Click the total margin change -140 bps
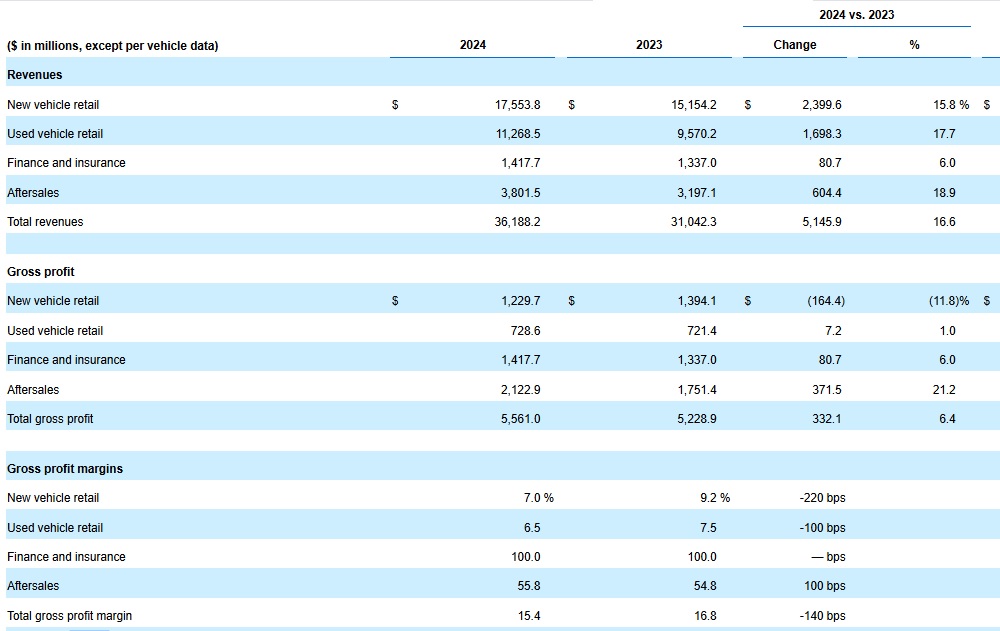Screen dimensions: 1000x631 (822, 616)
